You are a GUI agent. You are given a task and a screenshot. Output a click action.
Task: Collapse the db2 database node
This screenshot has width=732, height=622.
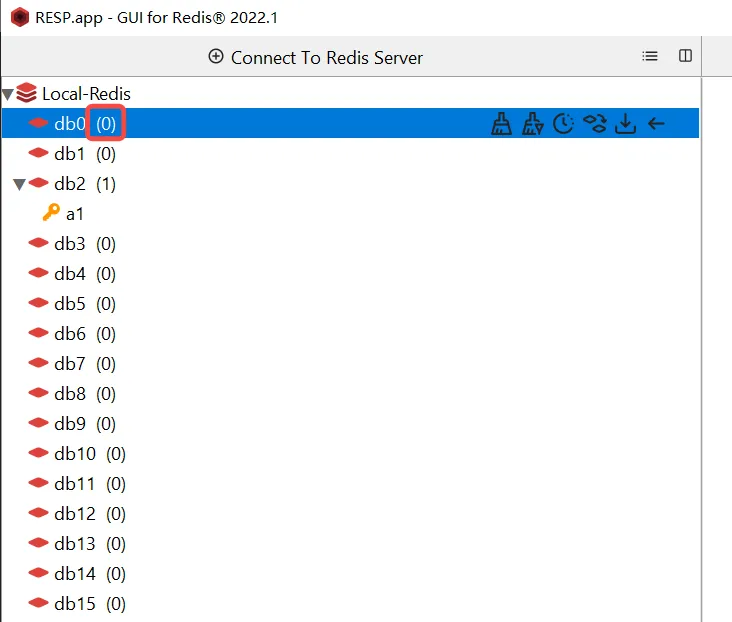coord(19,184)
